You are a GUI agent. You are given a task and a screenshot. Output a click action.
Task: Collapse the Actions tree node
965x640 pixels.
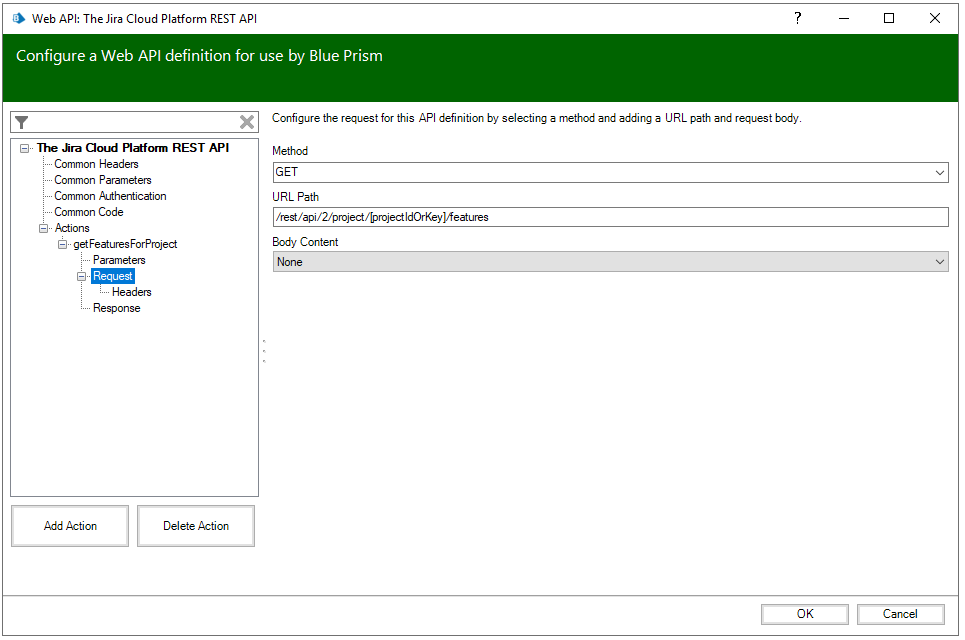pos(44,227)
